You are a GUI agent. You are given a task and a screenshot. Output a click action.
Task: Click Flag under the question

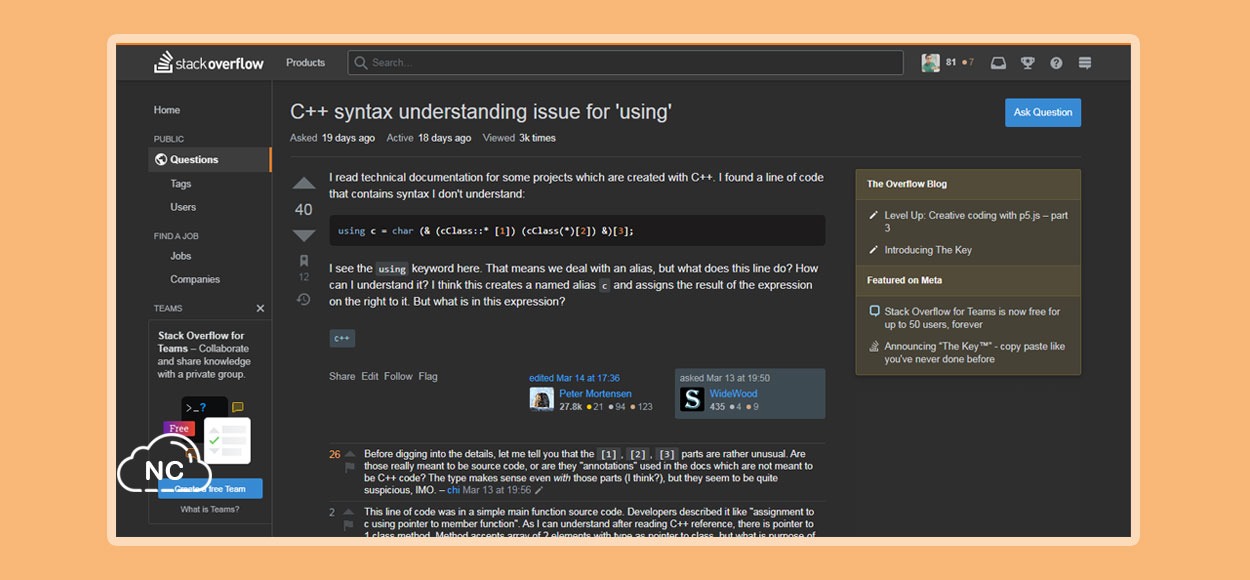(428, 377)
